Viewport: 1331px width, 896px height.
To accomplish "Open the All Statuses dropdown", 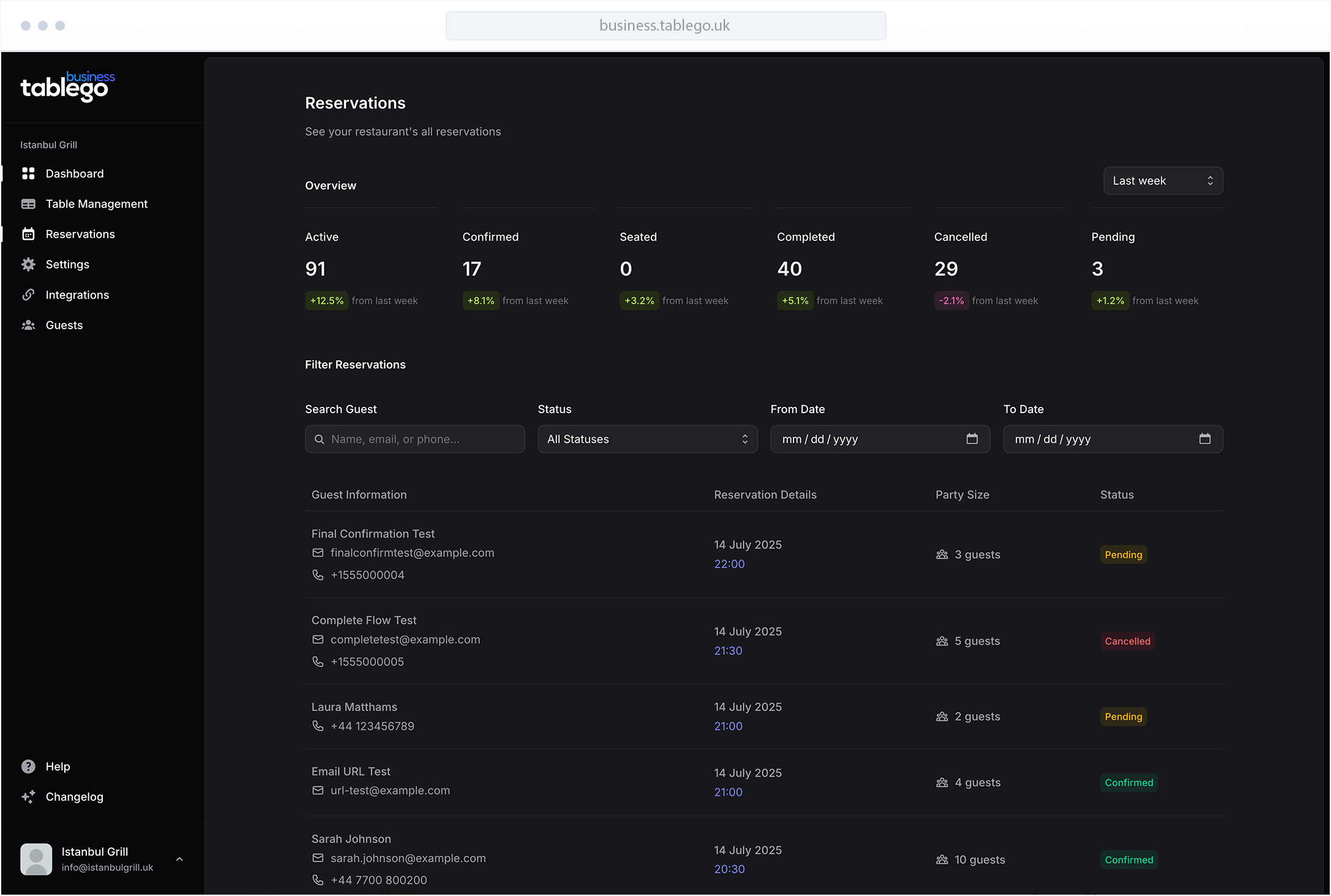I will tap(647, 439).
